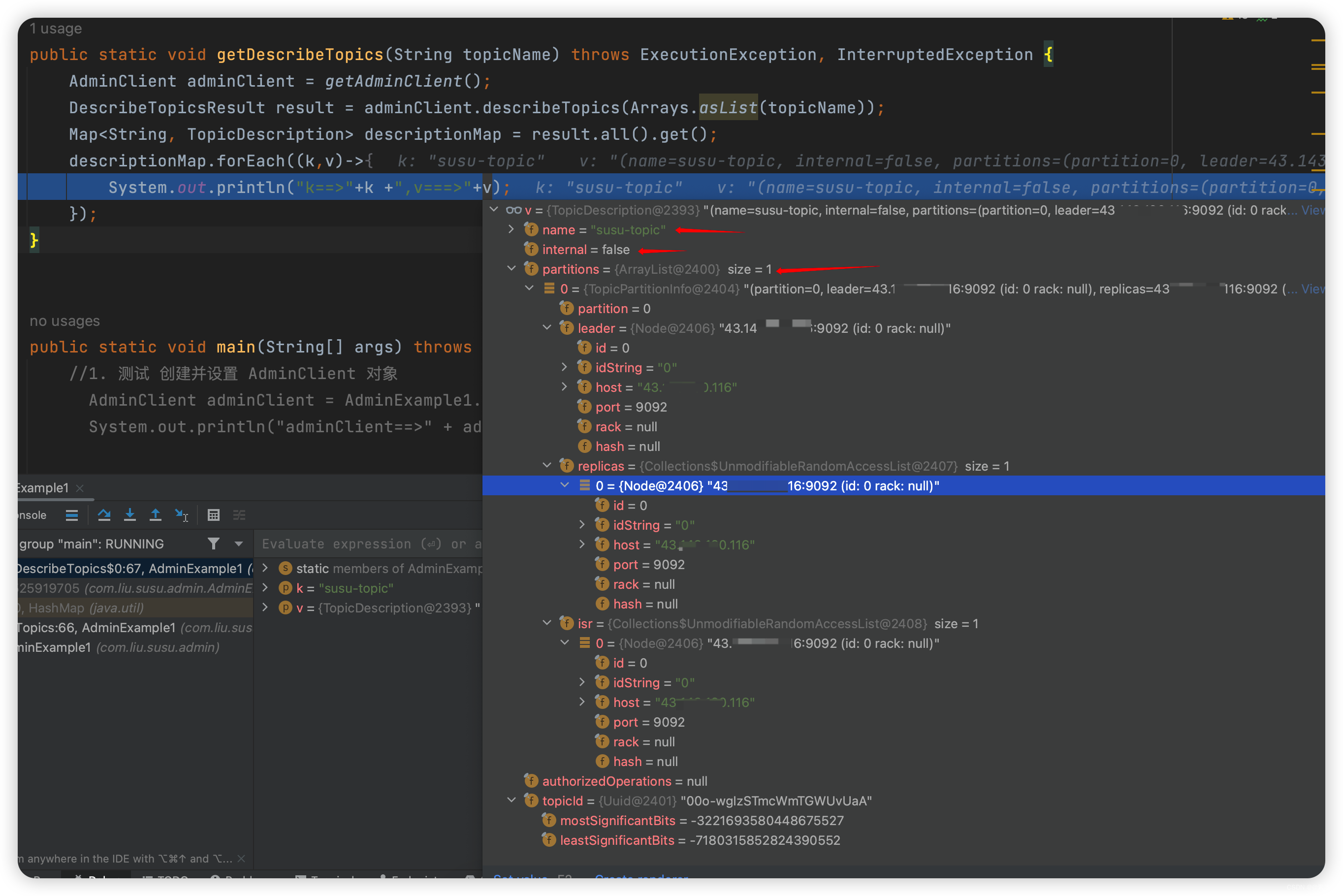Click the static members 's' icon
This screenshot has height=896, width=1343.
click(286, 568)
